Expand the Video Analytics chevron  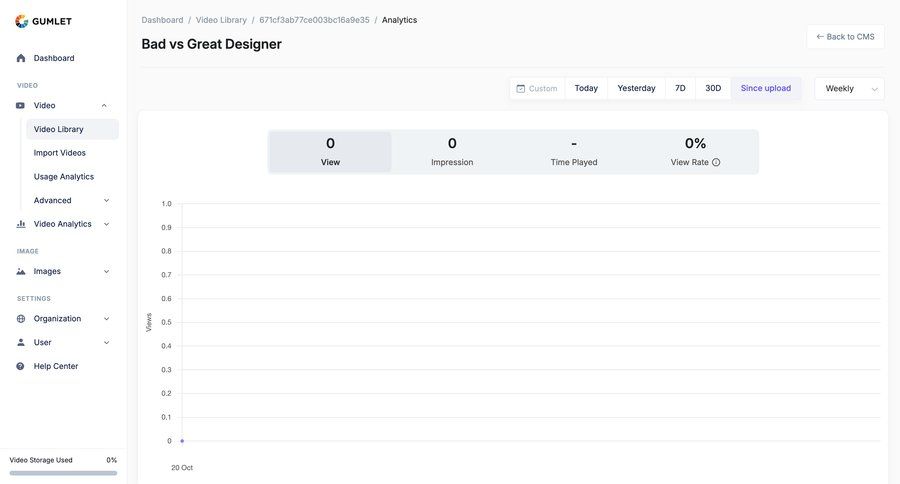tap(106, 224)
